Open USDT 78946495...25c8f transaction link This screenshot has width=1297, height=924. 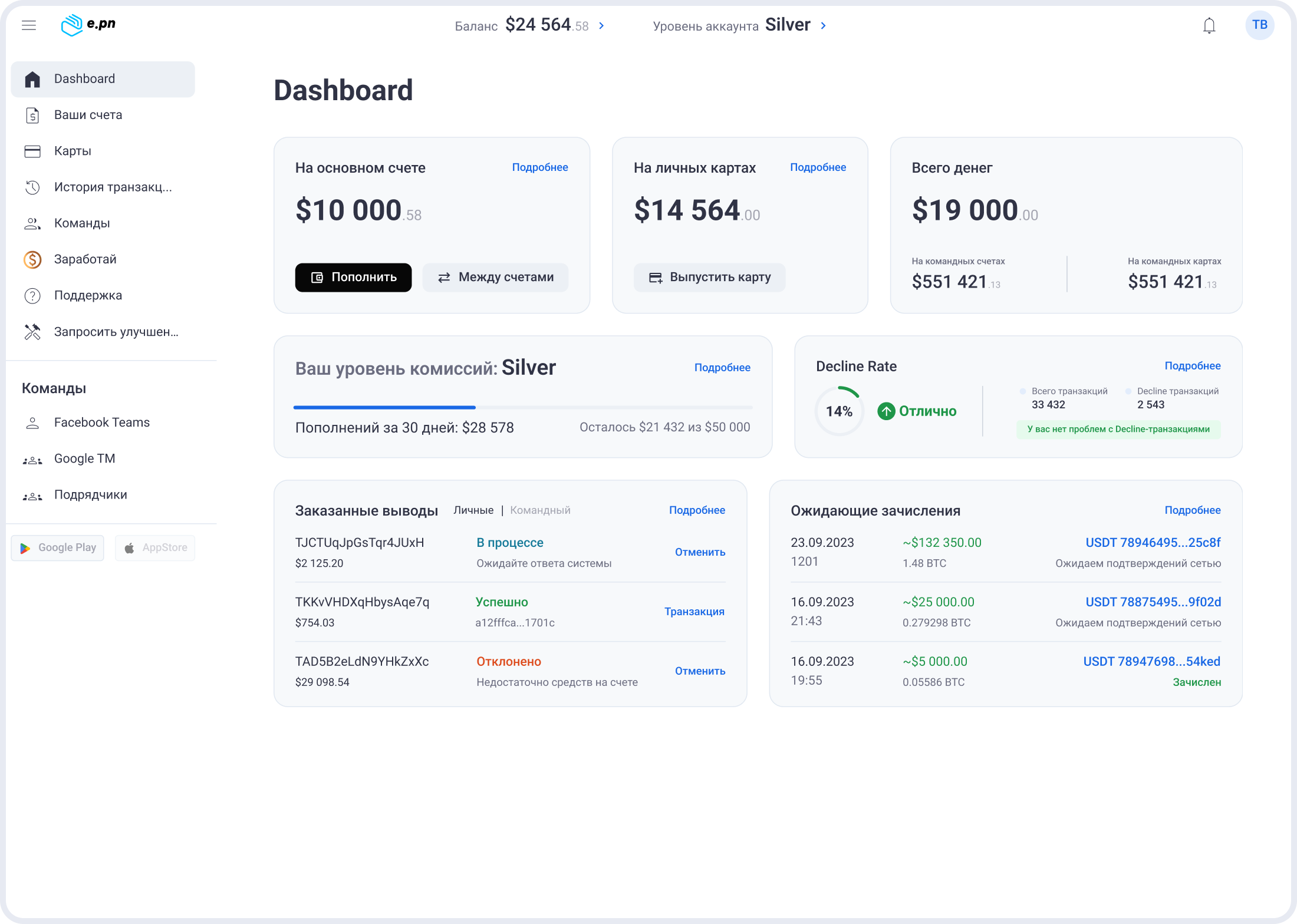[1153, 543]
